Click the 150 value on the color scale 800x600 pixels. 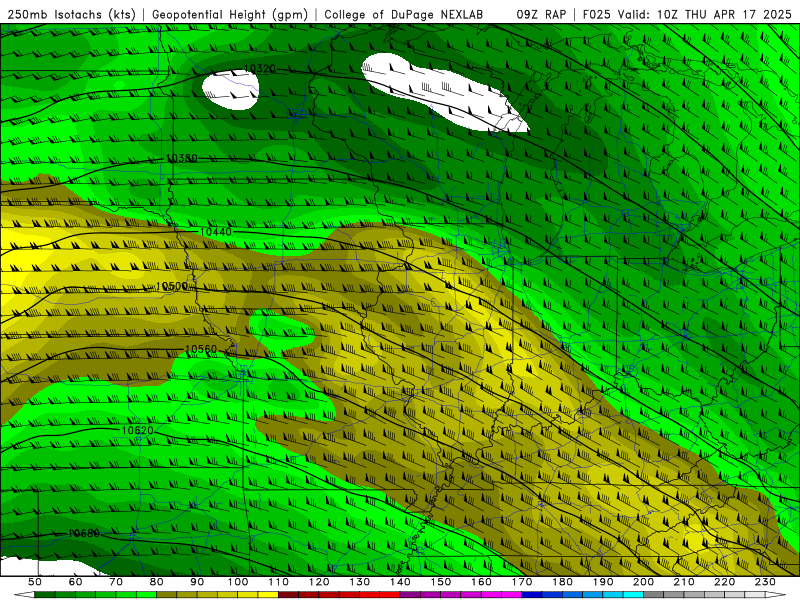pyautogui.click(x=441, y=582)
